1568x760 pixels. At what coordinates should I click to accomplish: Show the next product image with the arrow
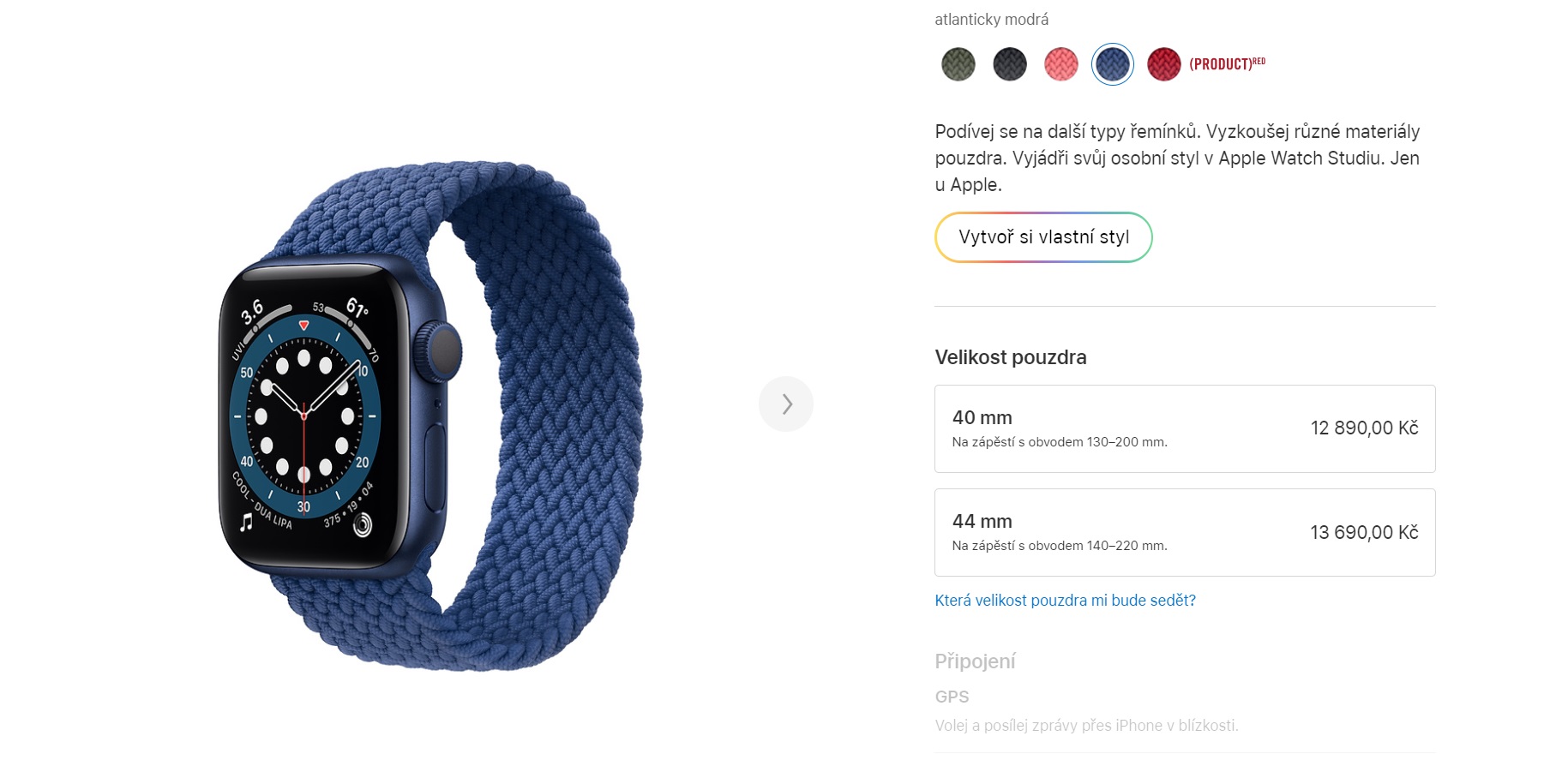[786, 404]
